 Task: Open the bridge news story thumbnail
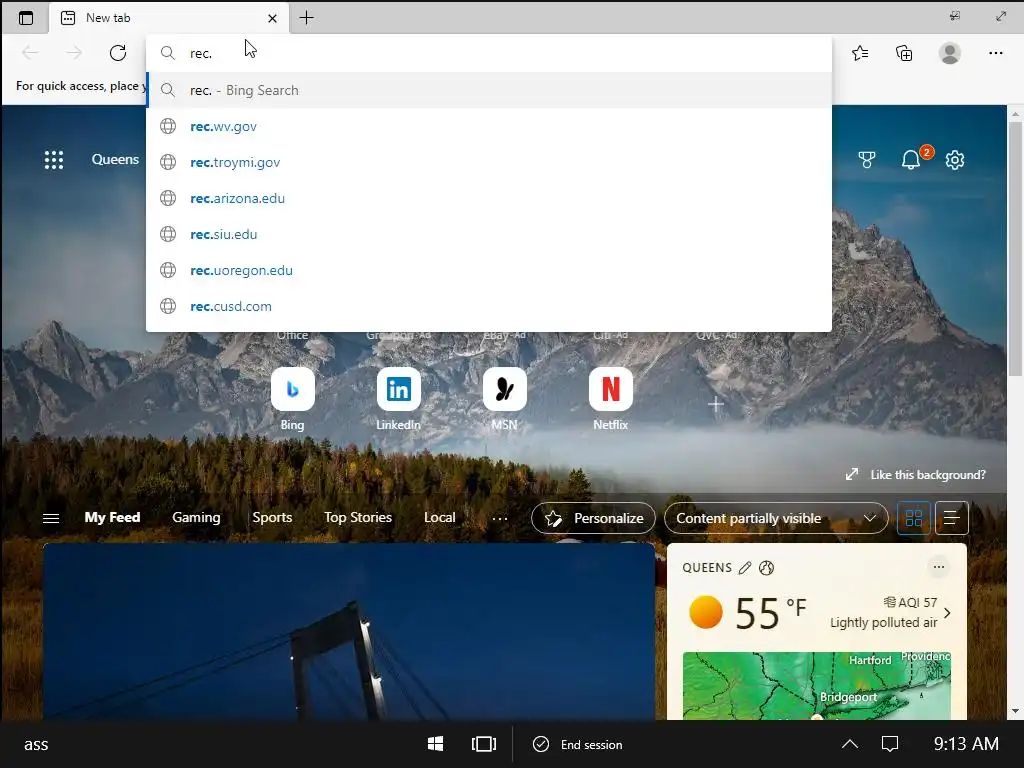(349, 632)
